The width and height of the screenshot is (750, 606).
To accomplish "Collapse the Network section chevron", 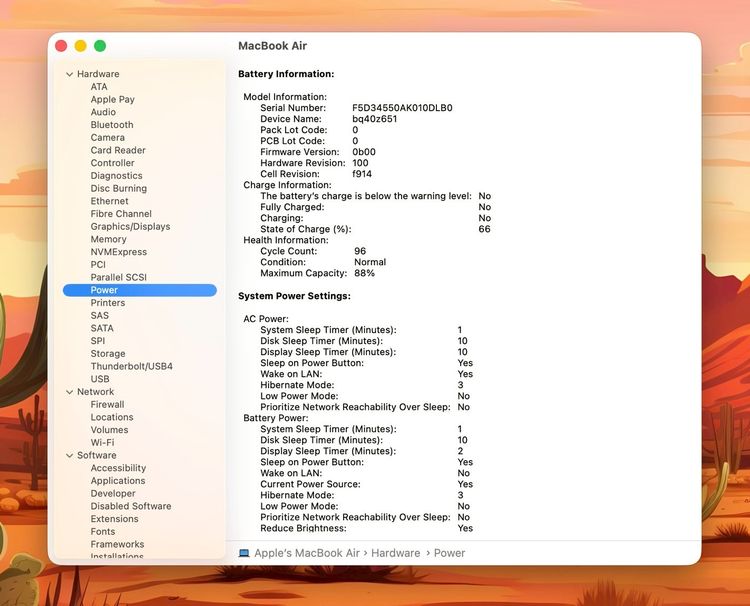I will click(69, 392).
